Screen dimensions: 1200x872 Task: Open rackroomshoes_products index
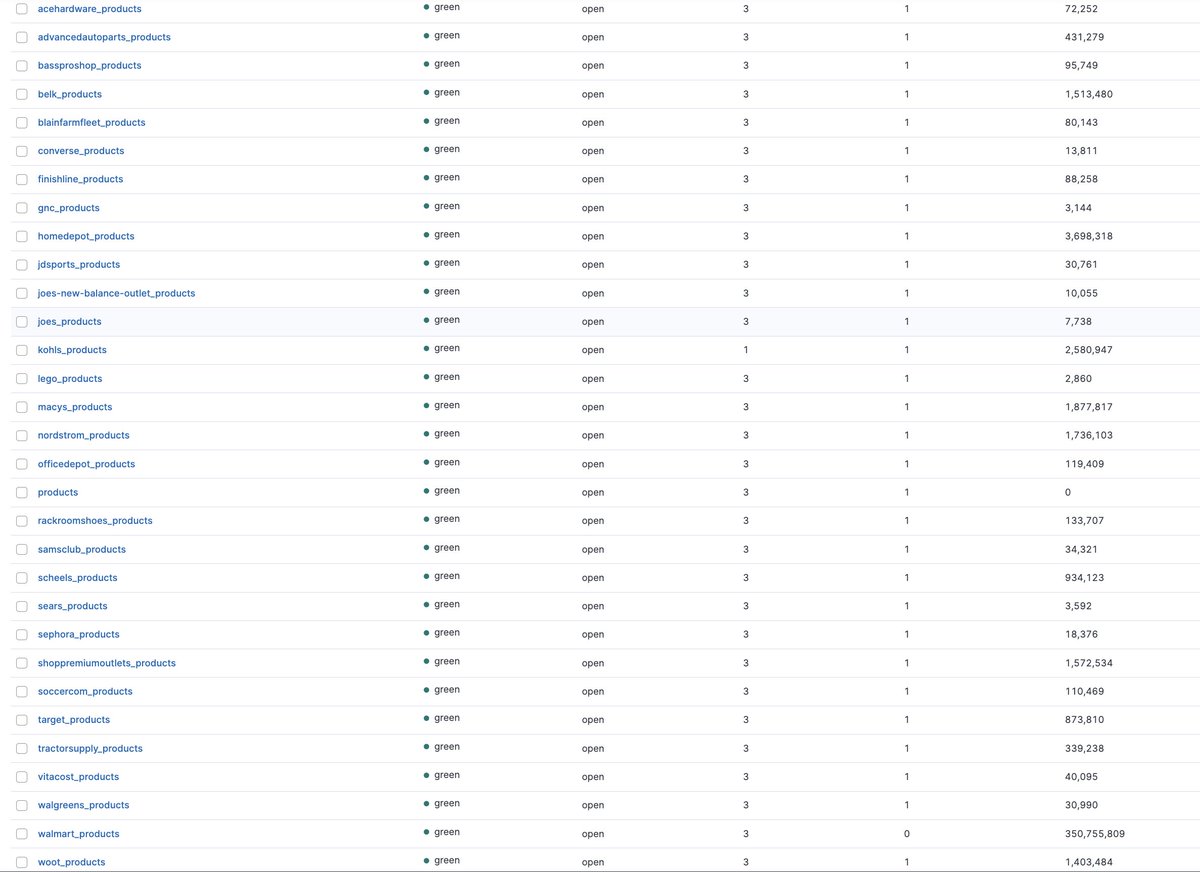point(95,520)
